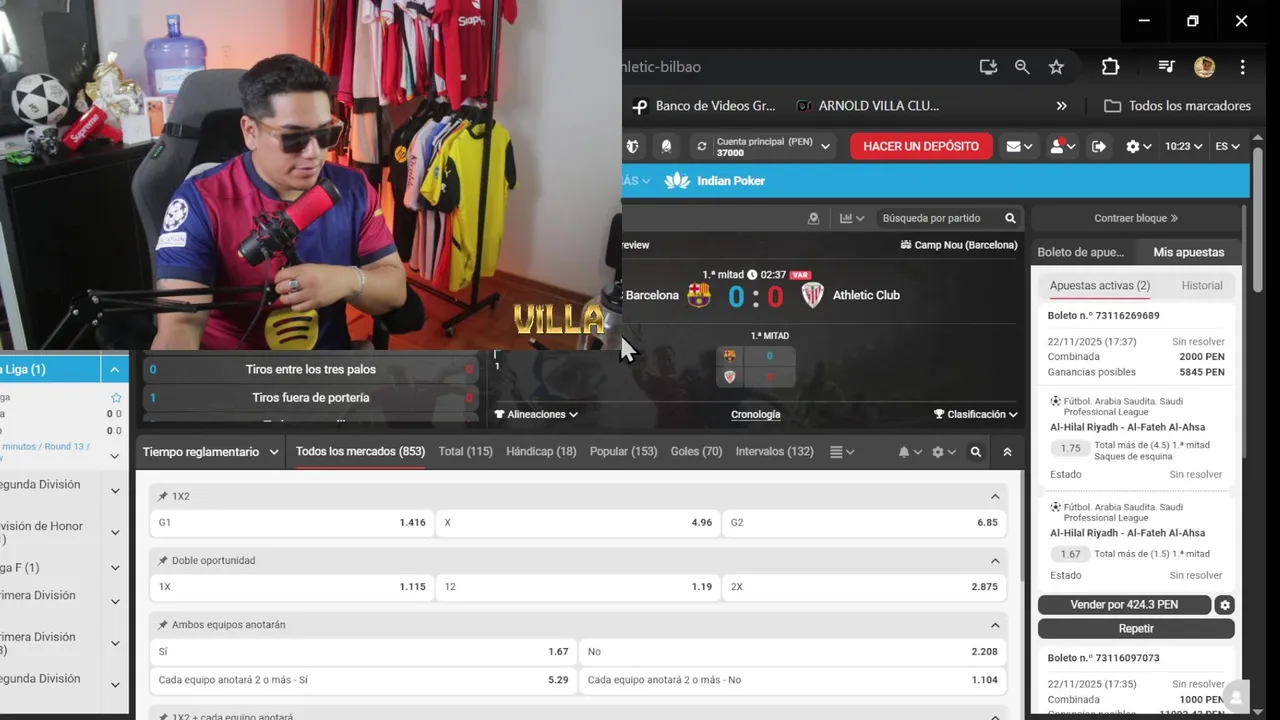The image size is (1280, 720).
Task: Show hidden bookmarks double-chevron
Action: tap(1061, 106)
